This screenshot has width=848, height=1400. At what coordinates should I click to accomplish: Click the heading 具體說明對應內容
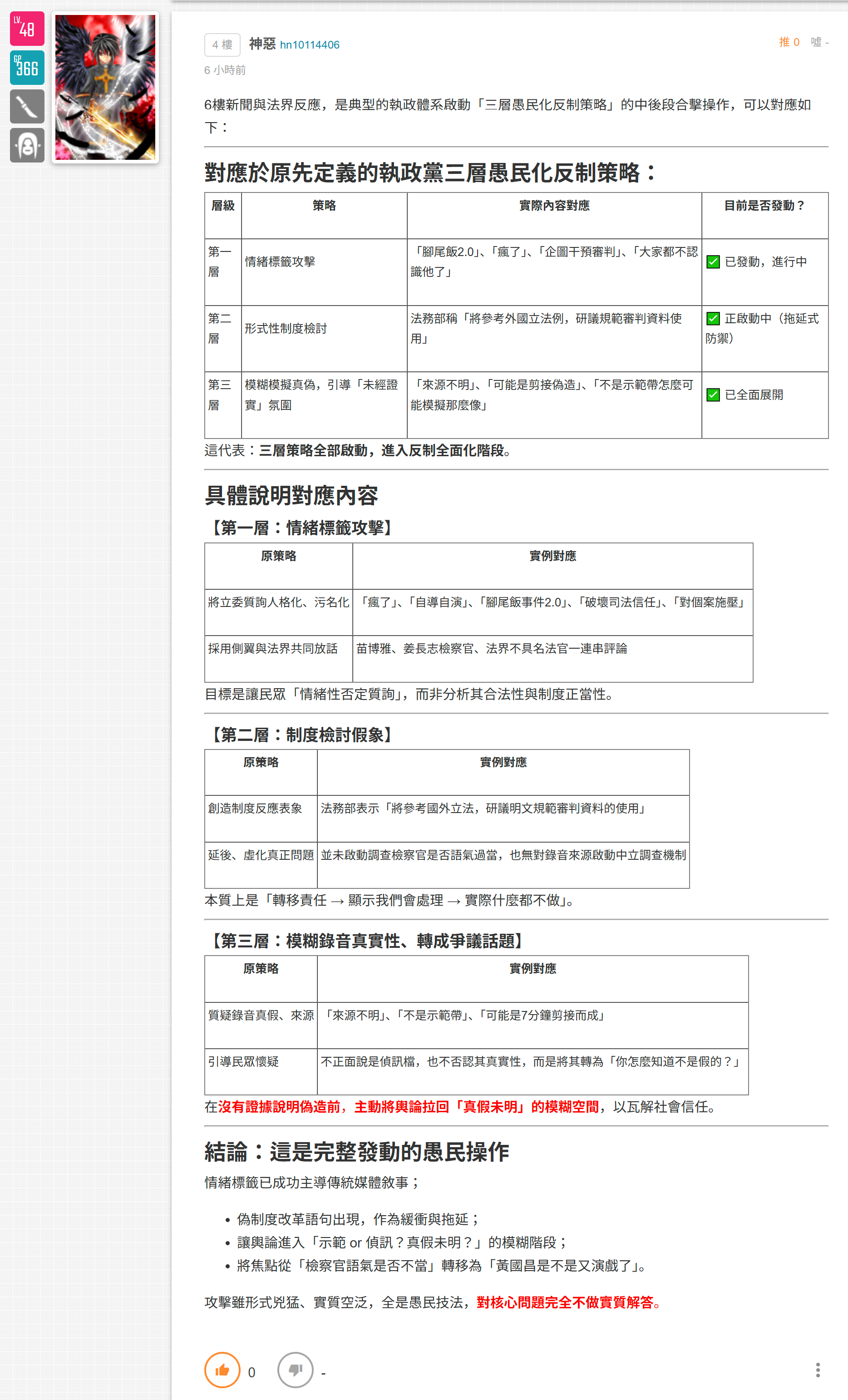291,496
